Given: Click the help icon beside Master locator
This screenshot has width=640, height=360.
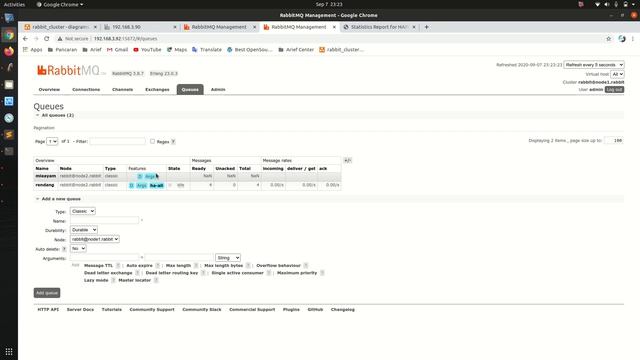Looking at the screenshot, I should (x=156, y=280).
